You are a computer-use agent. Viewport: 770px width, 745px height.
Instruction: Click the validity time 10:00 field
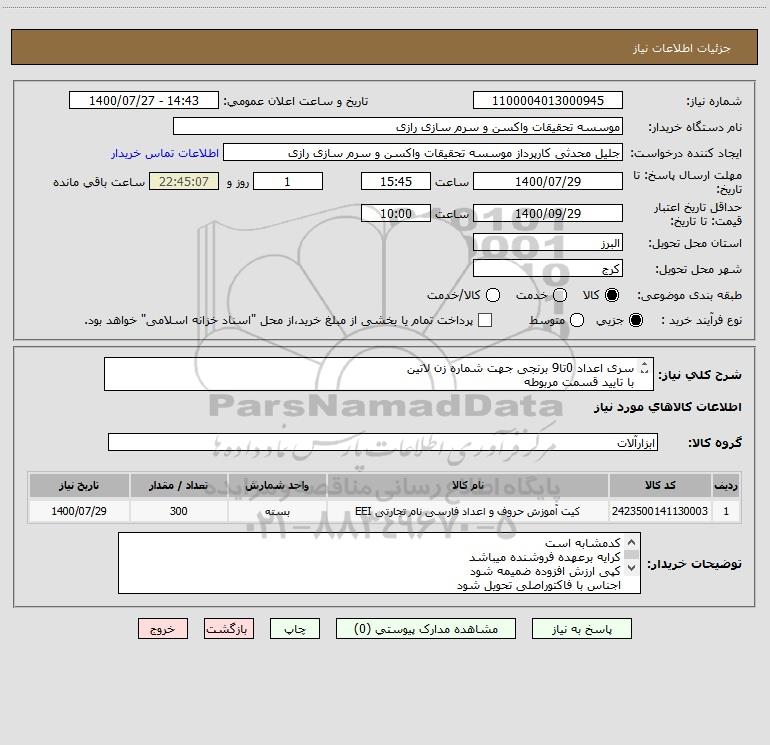[x=396, y=213]
